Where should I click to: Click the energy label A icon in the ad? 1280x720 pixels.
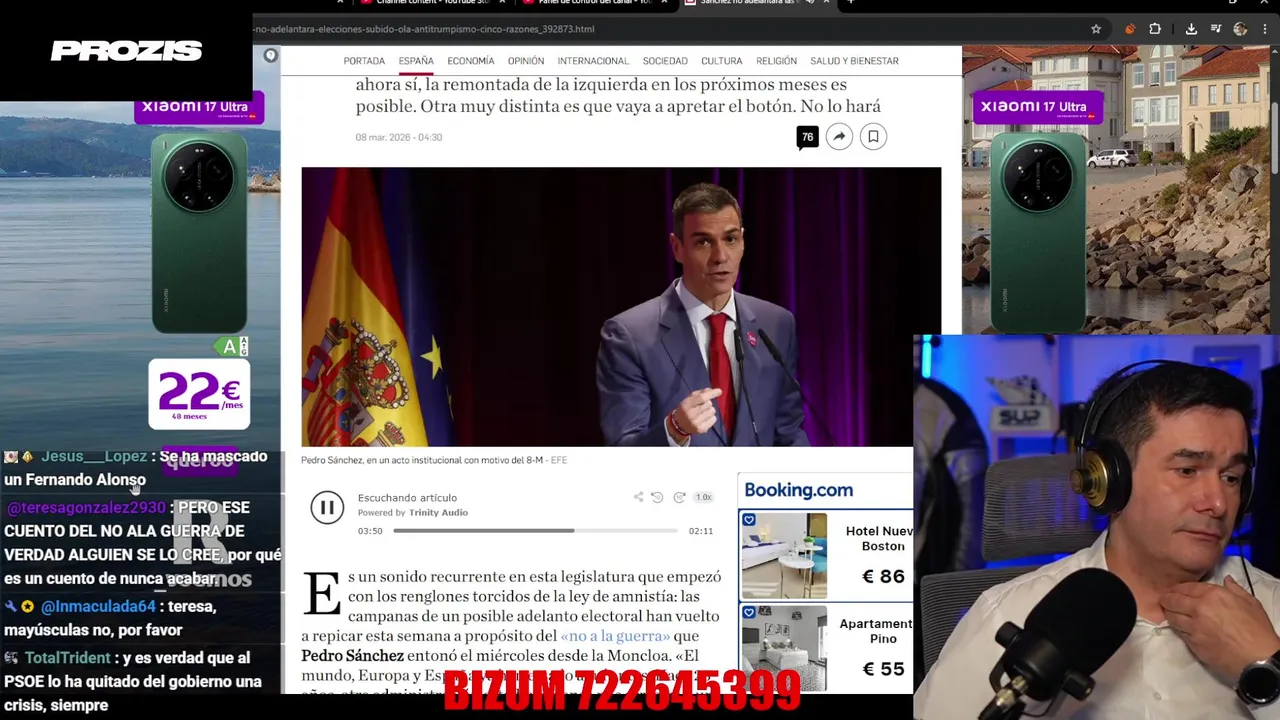231,347
